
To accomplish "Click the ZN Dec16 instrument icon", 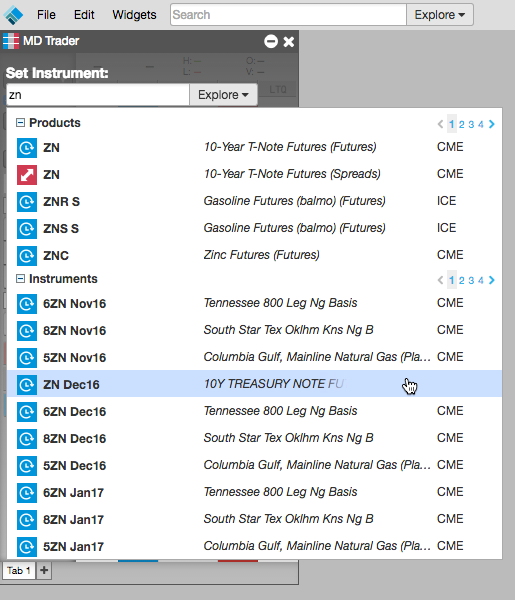I will pos(27,385).
